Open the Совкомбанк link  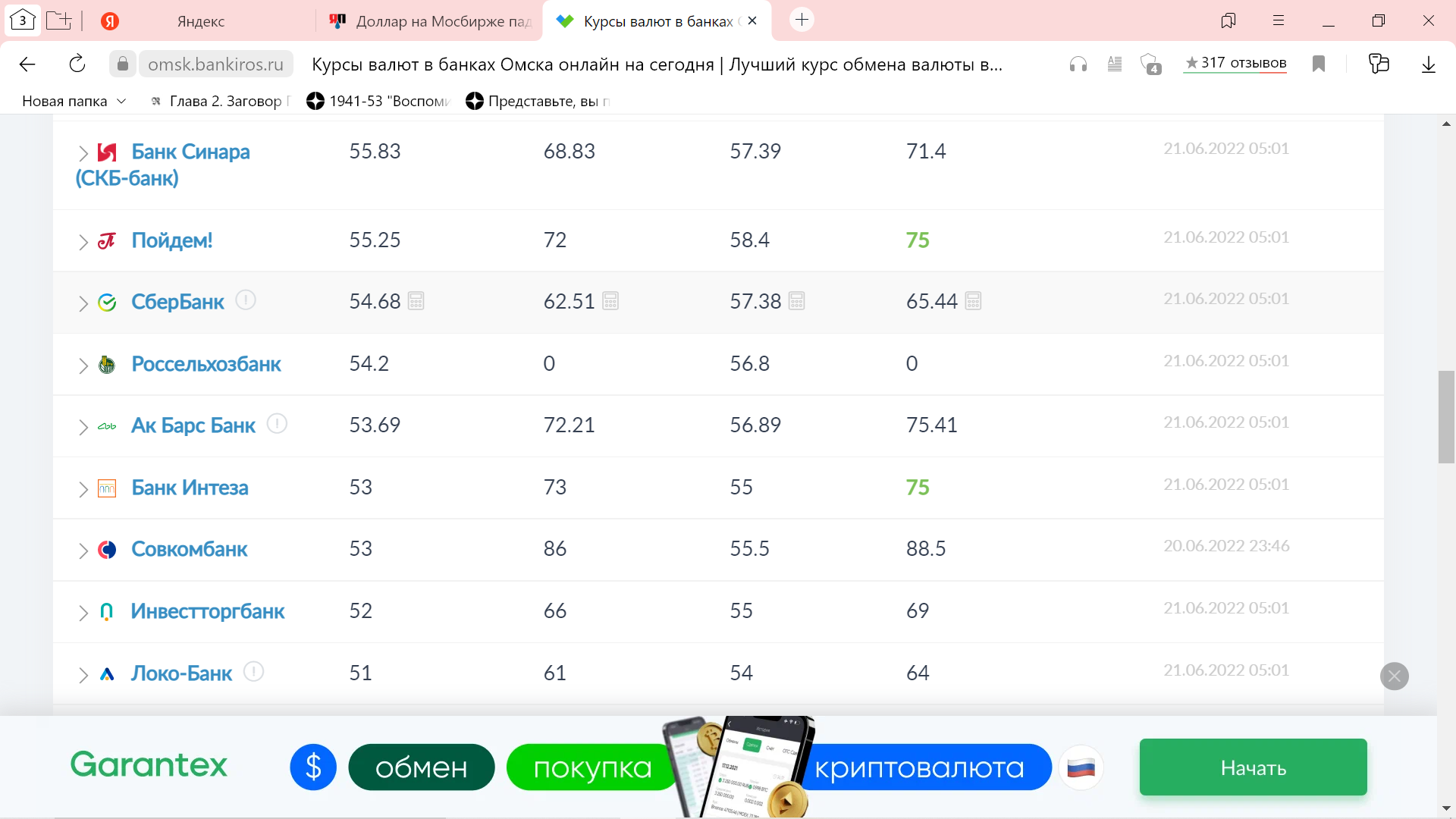[x=190, y=549]
